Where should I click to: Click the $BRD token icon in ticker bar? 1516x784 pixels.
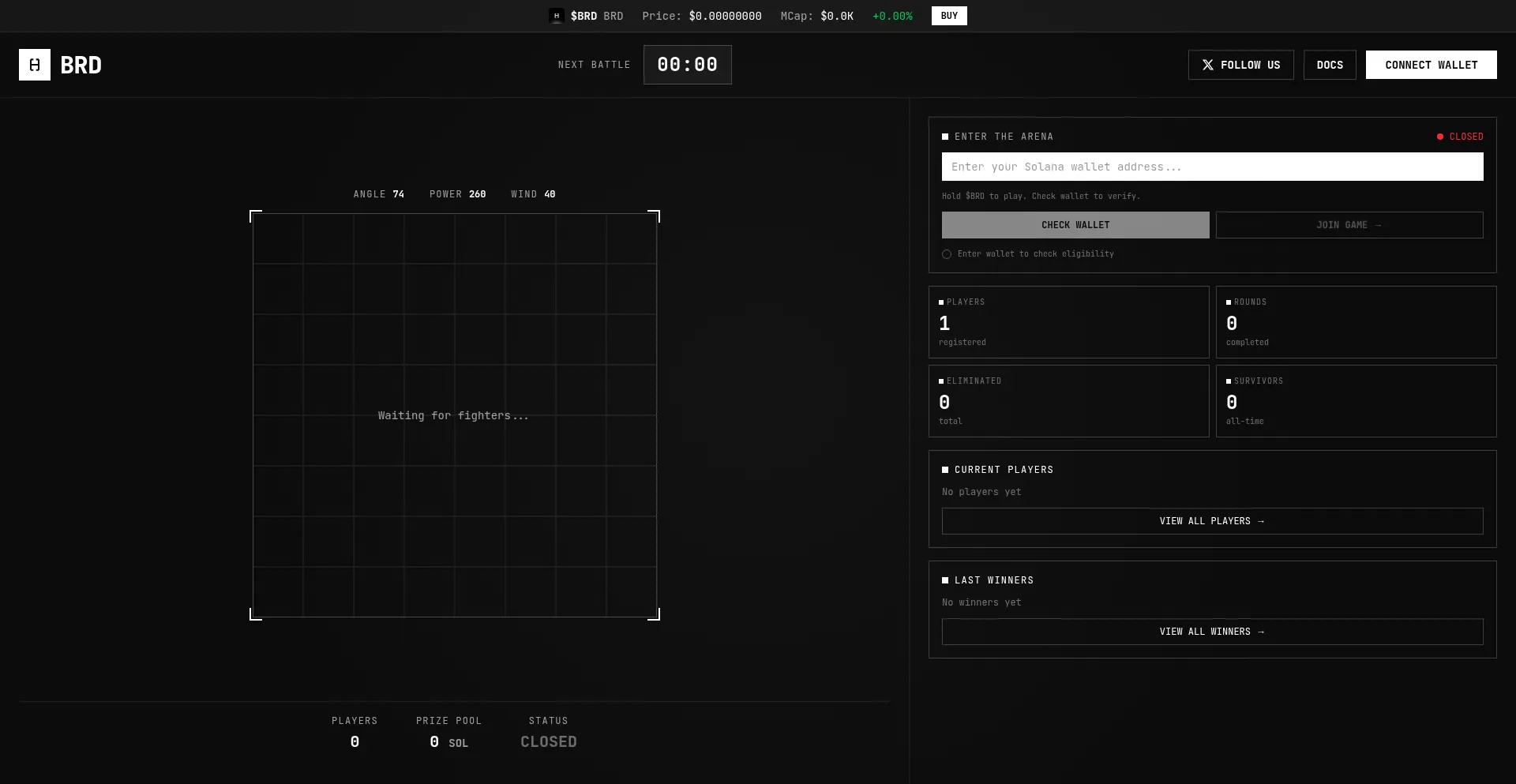point(557,16)
